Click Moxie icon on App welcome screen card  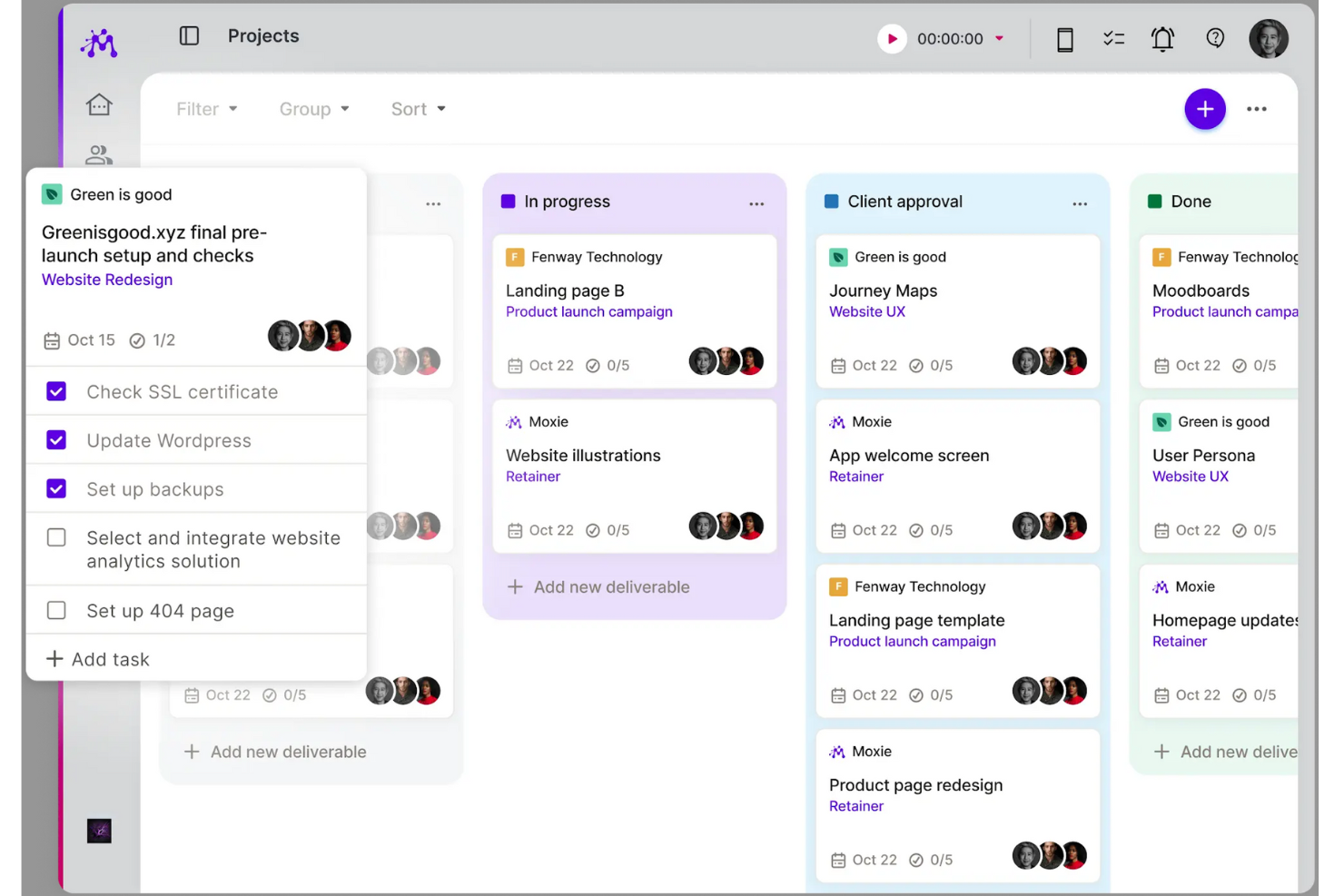(837, 422)
